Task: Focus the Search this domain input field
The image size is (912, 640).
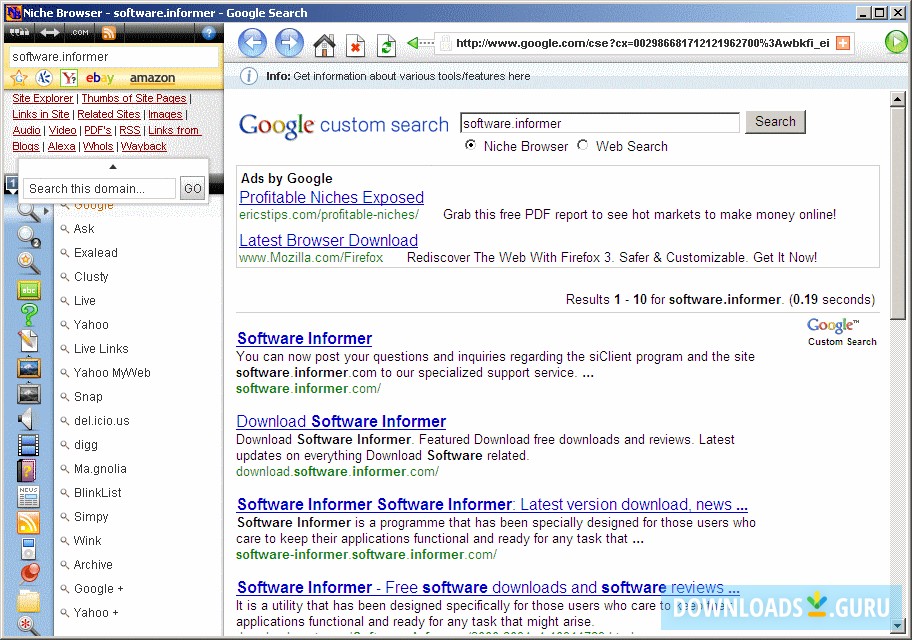Action: 99,189
